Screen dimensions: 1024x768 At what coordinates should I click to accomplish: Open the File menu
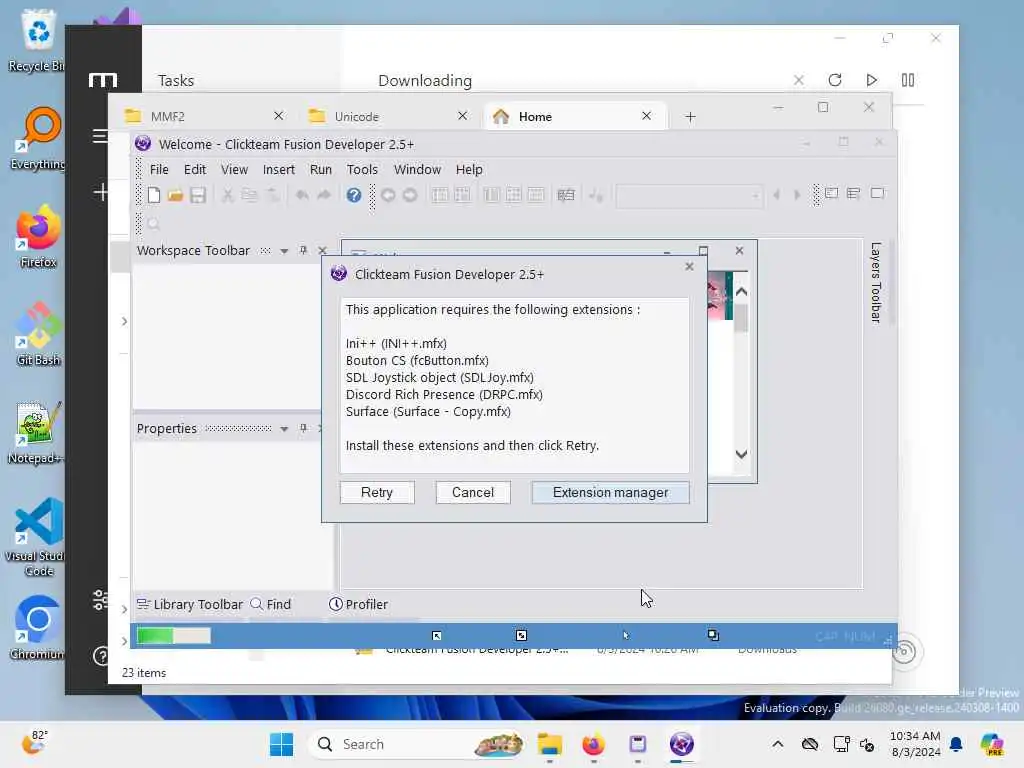pos(159,169)
